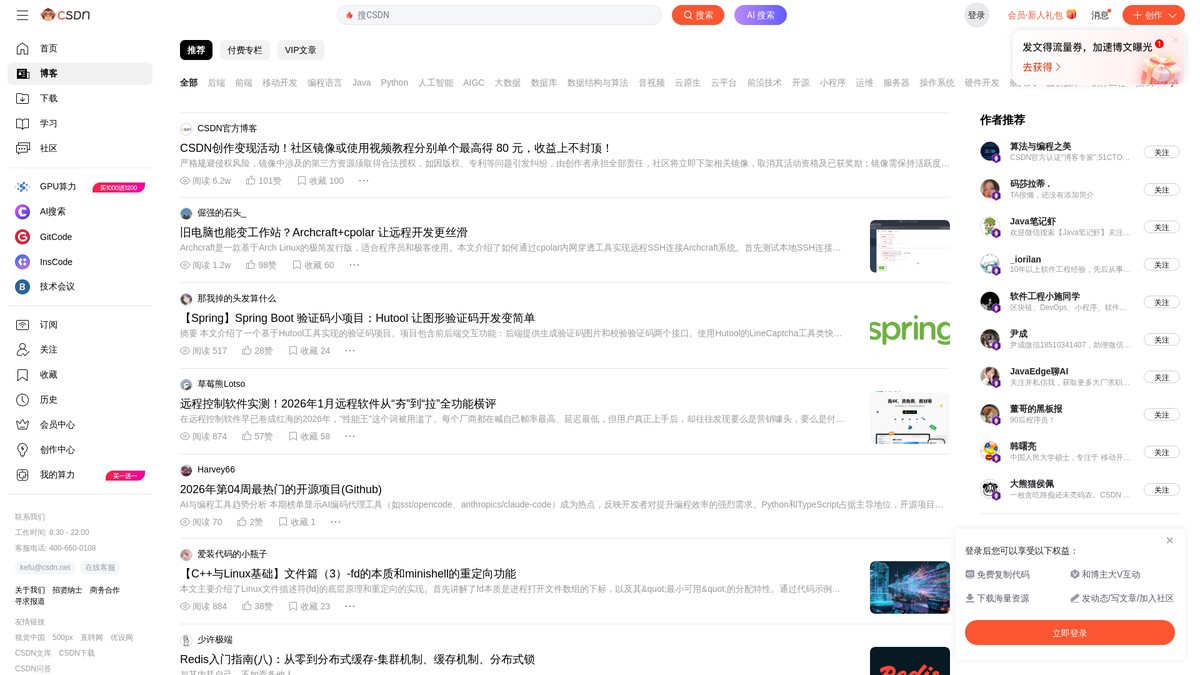Click the CSDN logo
Image resolution: width=1200 pixels, height=675 pixels.
65,15
